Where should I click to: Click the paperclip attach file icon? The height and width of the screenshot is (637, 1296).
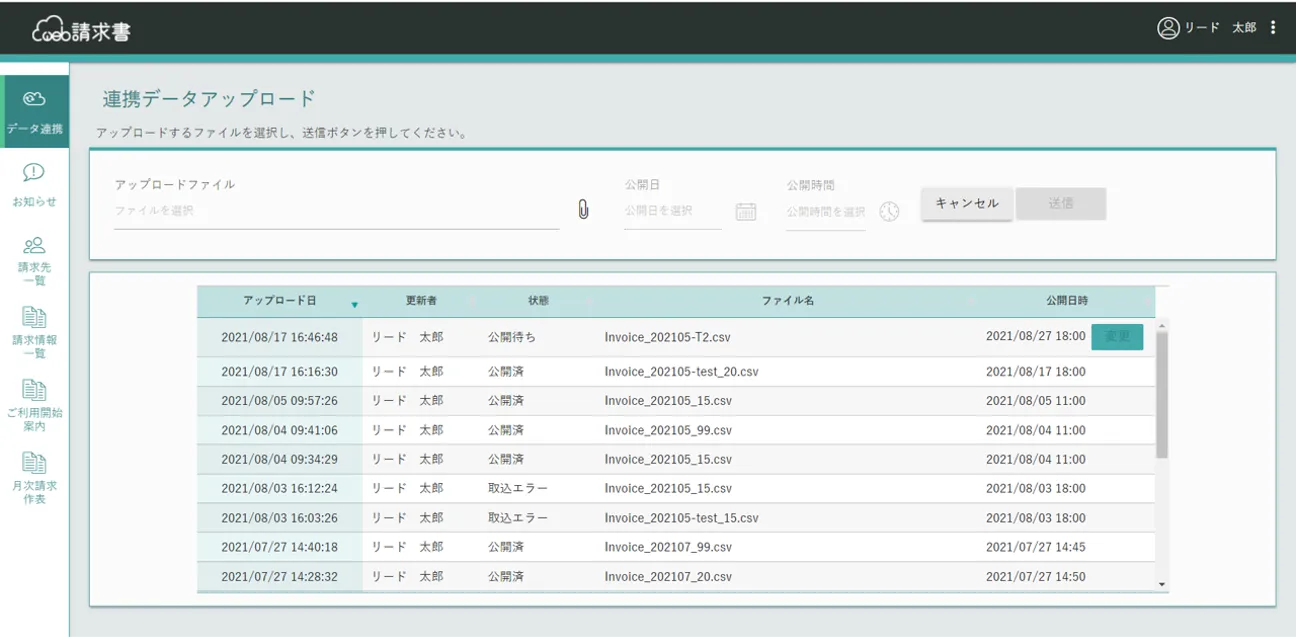coord(583,210)
